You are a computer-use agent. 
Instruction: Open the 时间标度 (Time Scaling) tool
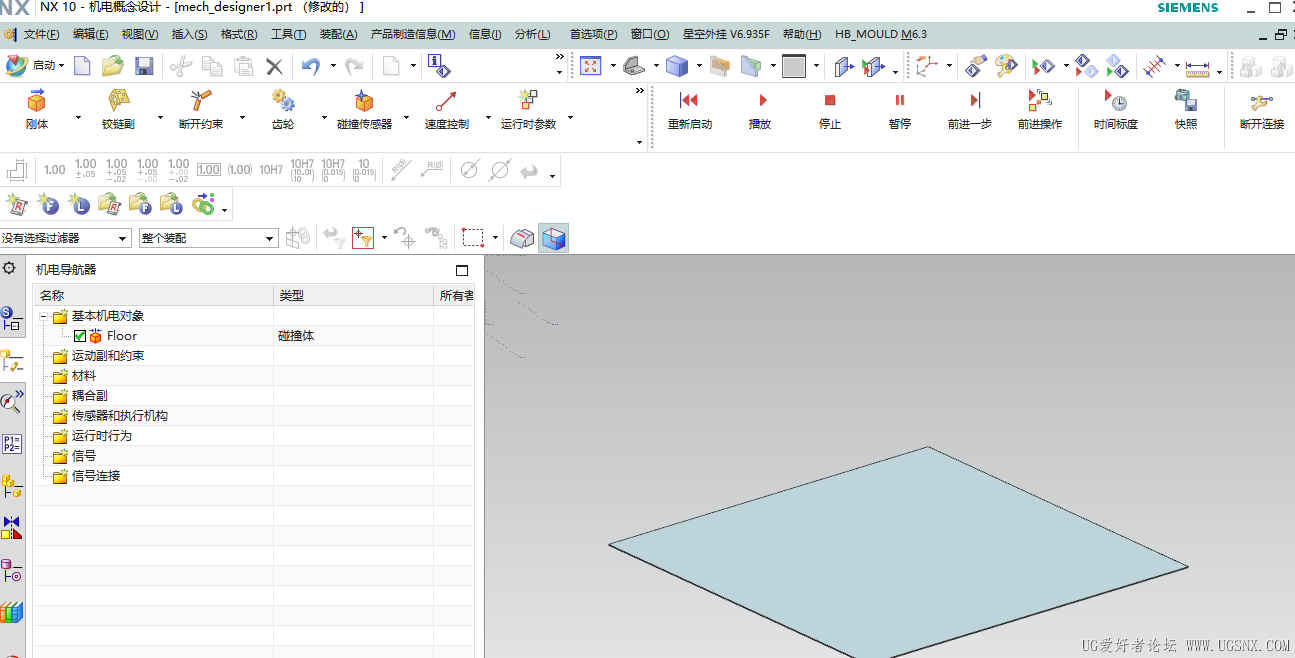1114,110
